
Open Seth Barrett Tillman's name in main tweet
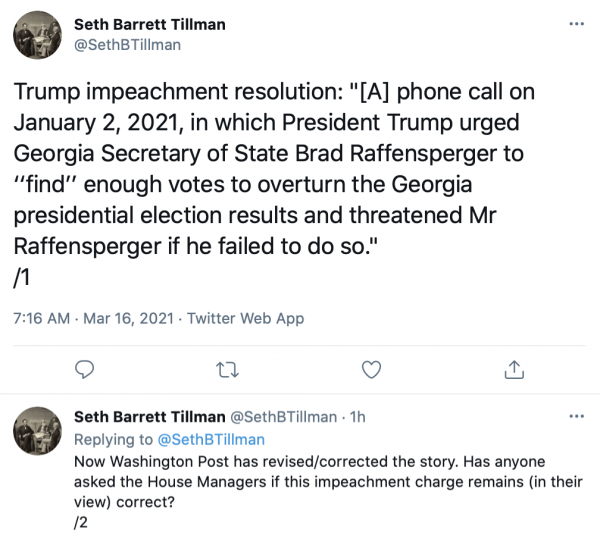tap(150, 24)
